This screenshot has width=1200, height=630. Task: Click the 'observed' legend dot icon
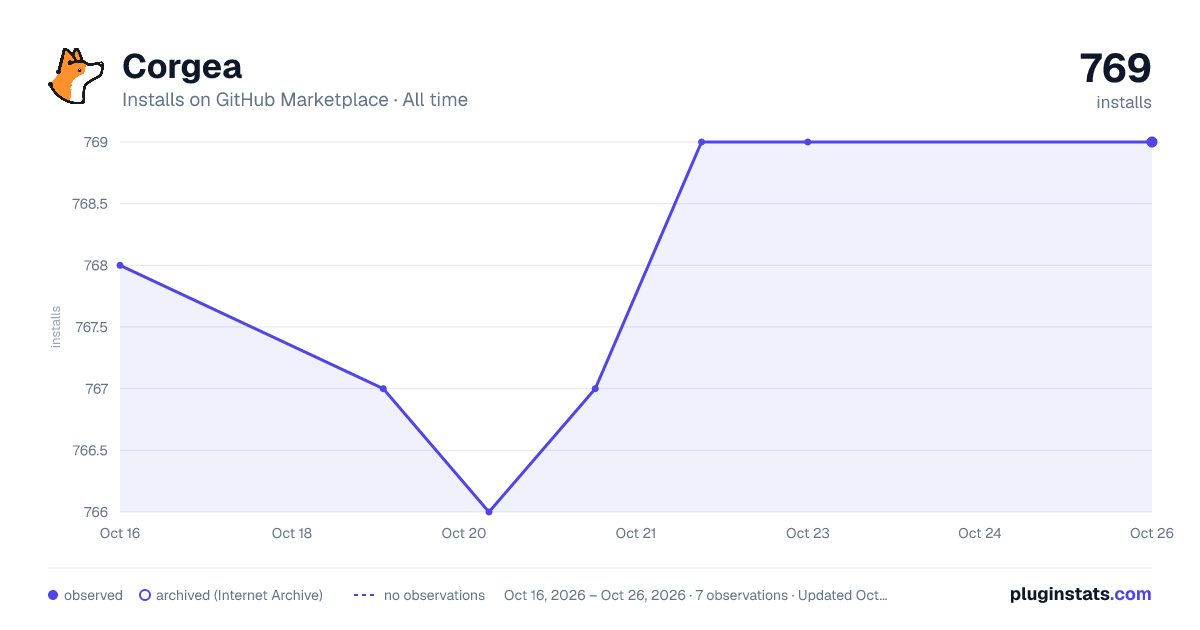click(53, 595)
